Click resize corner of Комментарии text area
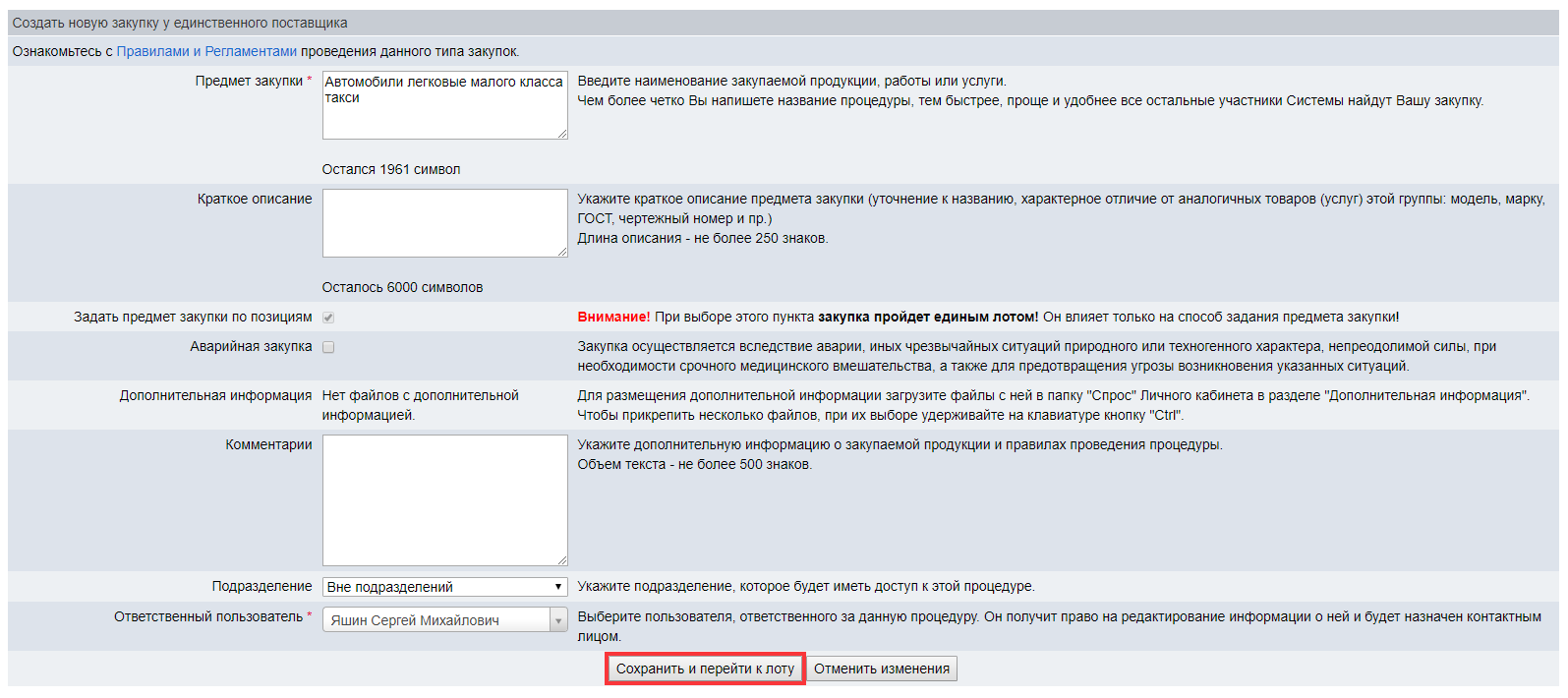Screen dimensions: 1568x698 click(562, 560)
